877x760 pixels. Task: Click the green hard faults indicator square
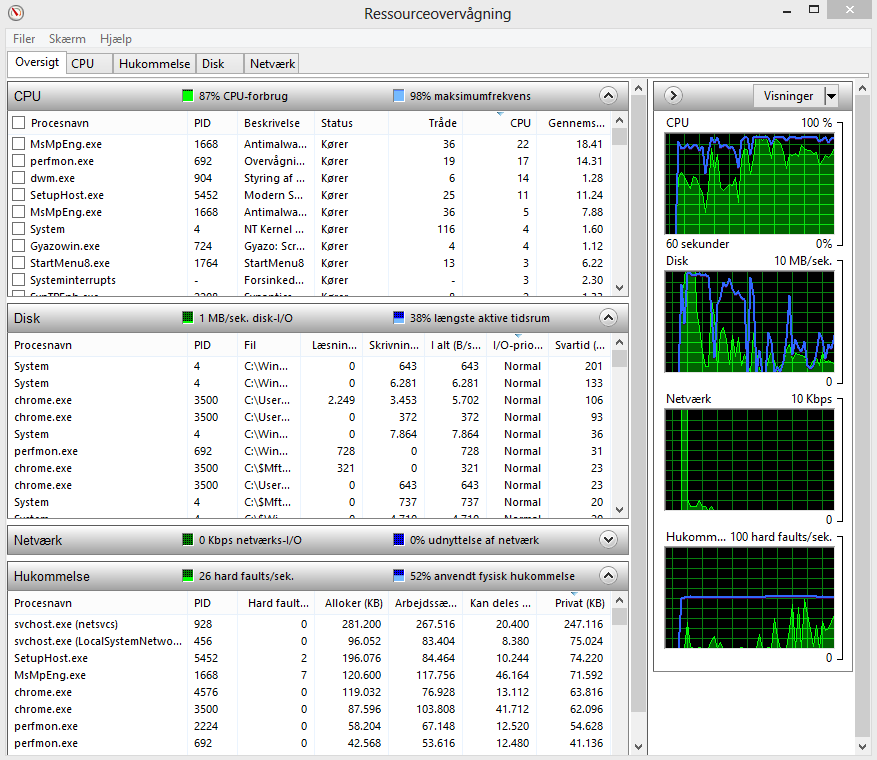(x=188, y=575)
